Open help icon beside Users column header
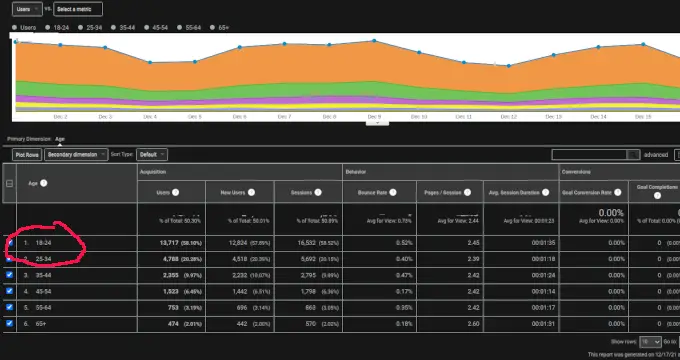This screenshot has width=680, height=360. pyautogui.click(x=175, y=192)
